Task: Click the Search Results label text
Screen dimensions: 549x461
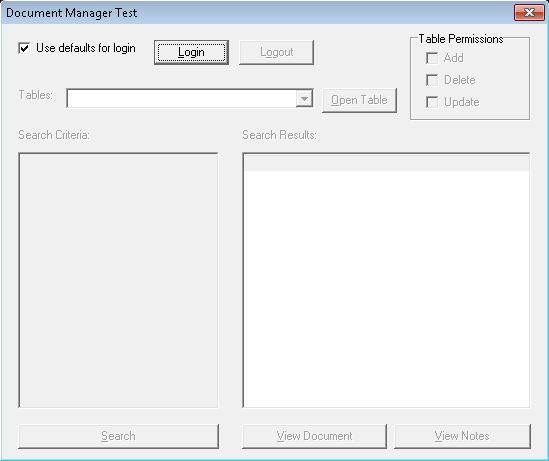Action: [279, 135]
